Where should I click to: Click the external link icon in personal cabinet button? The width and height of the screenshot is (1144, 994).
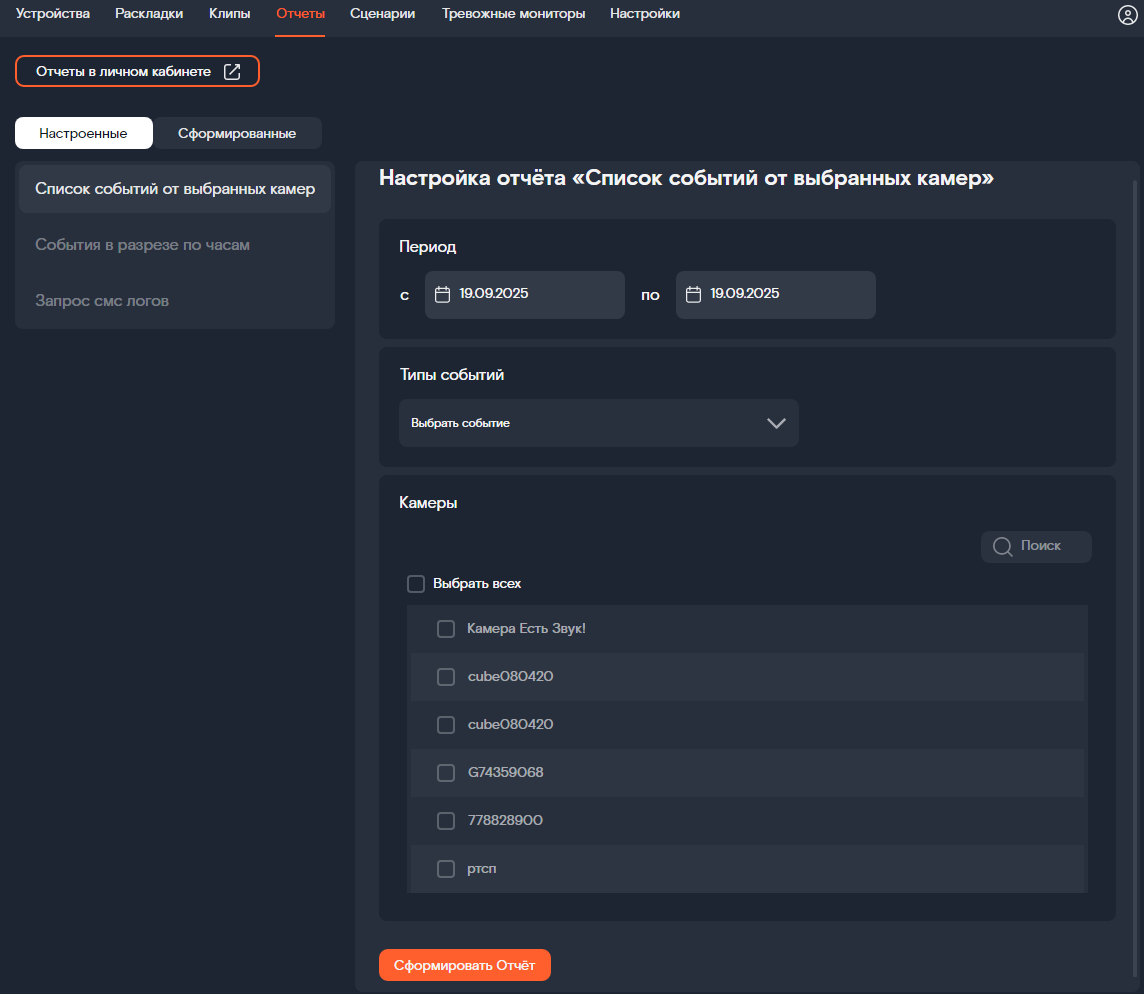pyautogui.click(x=232, y=71)
